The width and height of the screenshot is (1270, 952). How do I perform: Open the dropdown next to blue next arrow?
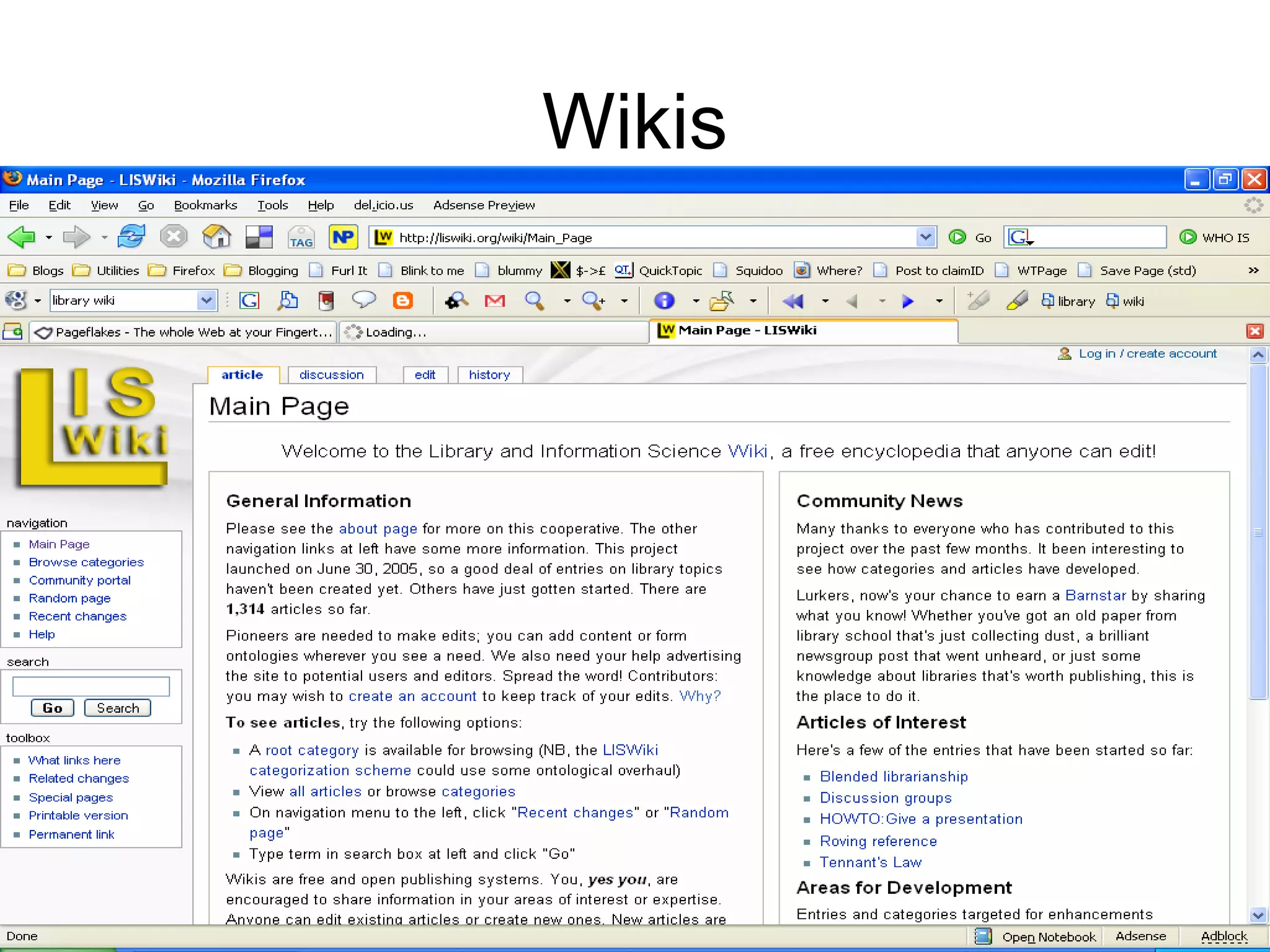click(939, 301)
